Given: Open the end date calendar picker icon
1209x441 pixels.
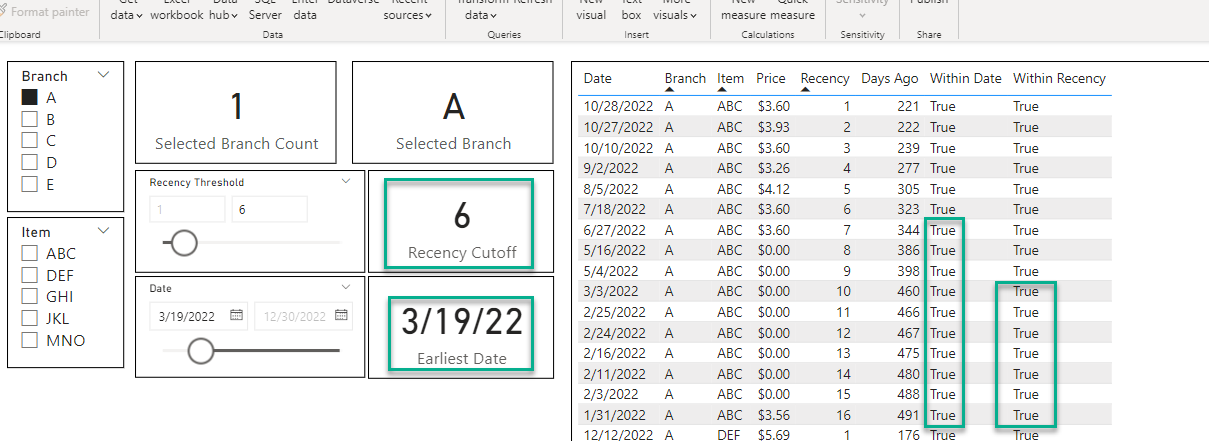Looking at the screenshot, I should click(x=342, y=315).
